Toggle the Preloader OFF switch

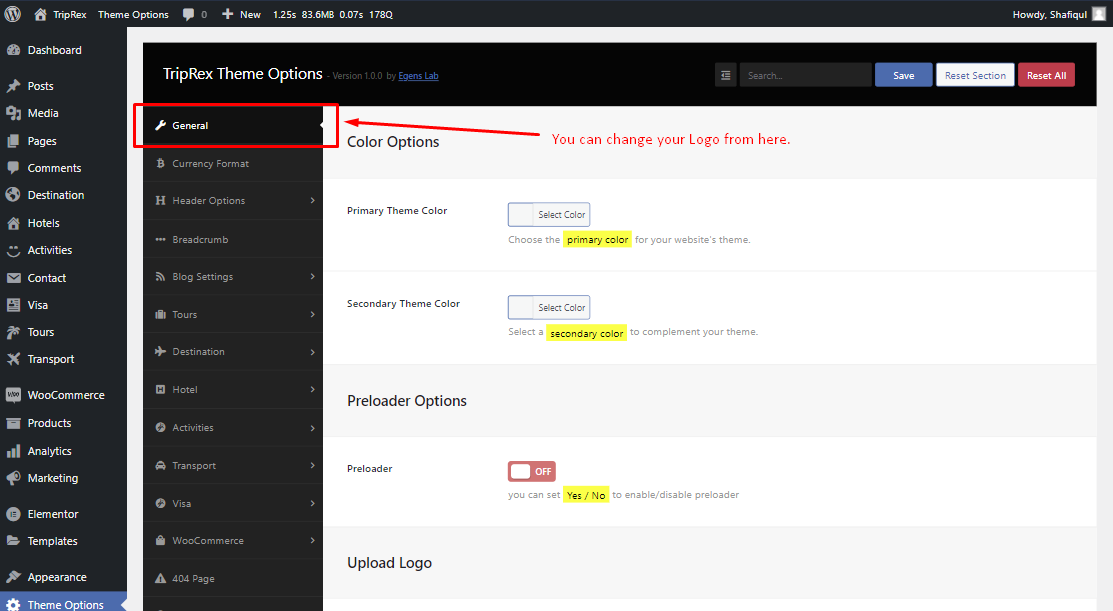[x=532, y=471]
